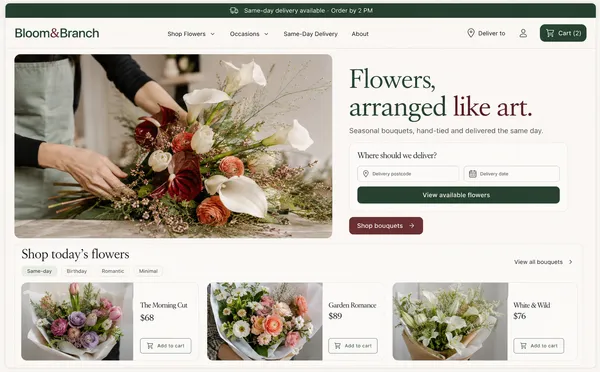The width and height of the screenshot is (600, 372).
Task: Select the Same-day filter chip
Action: pos(39,271)
